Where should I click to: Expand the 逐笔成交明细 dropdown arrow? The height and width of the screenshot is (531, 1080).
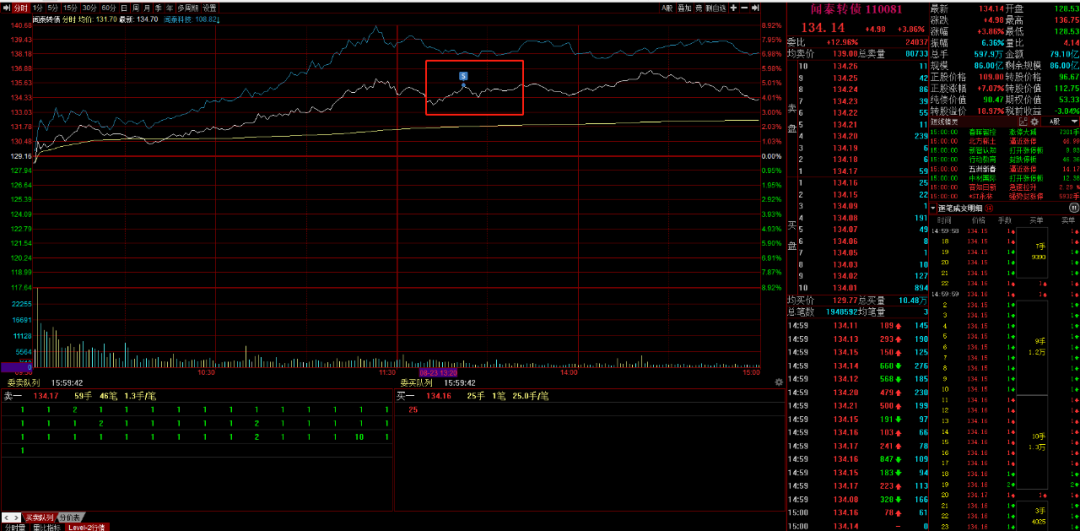tap(933, 208)
